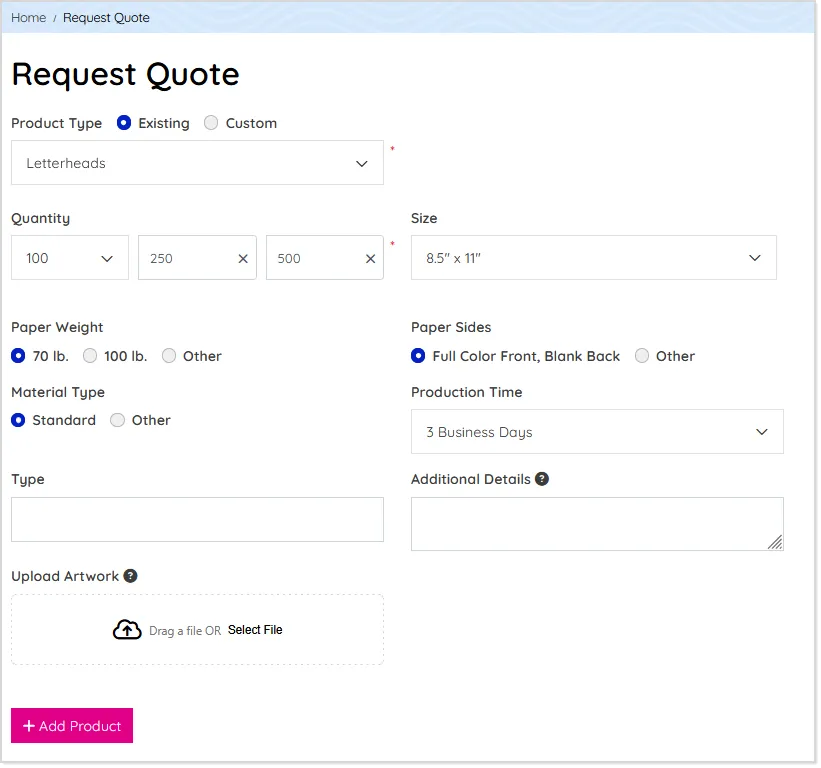821x768 pixels.
Task: Select the Custom product type radio
Action: [x=211, y=123]
